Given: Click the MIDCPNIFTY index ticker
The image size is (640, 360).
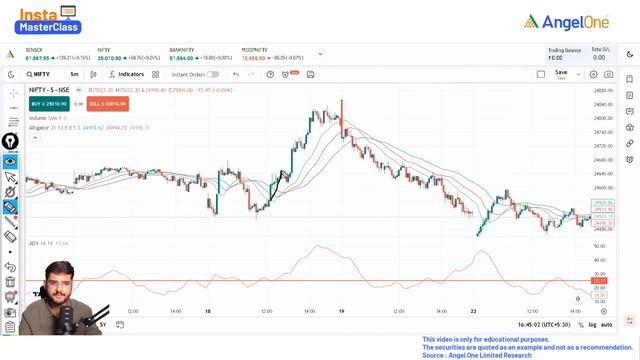Looking at the screenshot, I should tap(272, 54).
